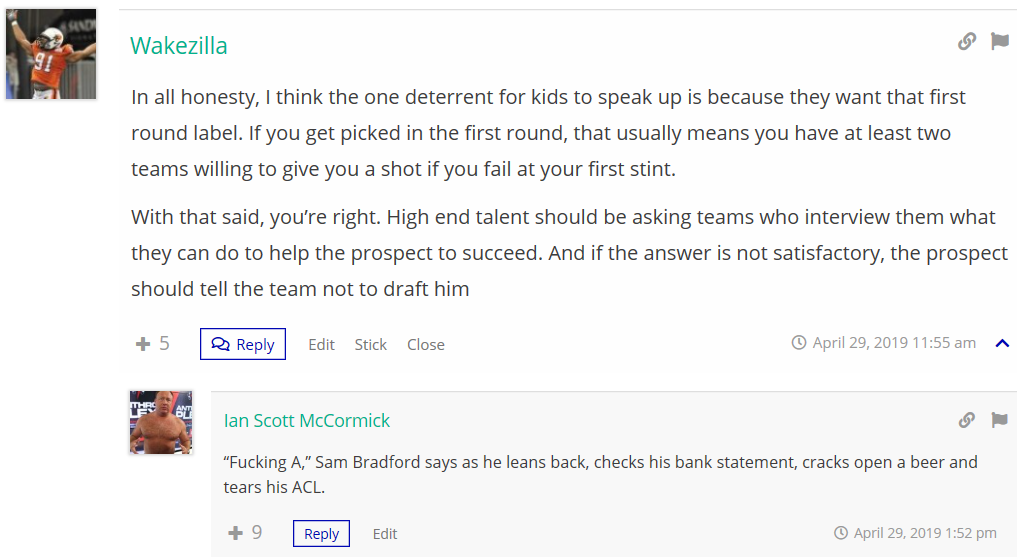Open April 29, 2019 1:52 pm timestamp
Screen dimensions: 1017x557
point(925,533)
